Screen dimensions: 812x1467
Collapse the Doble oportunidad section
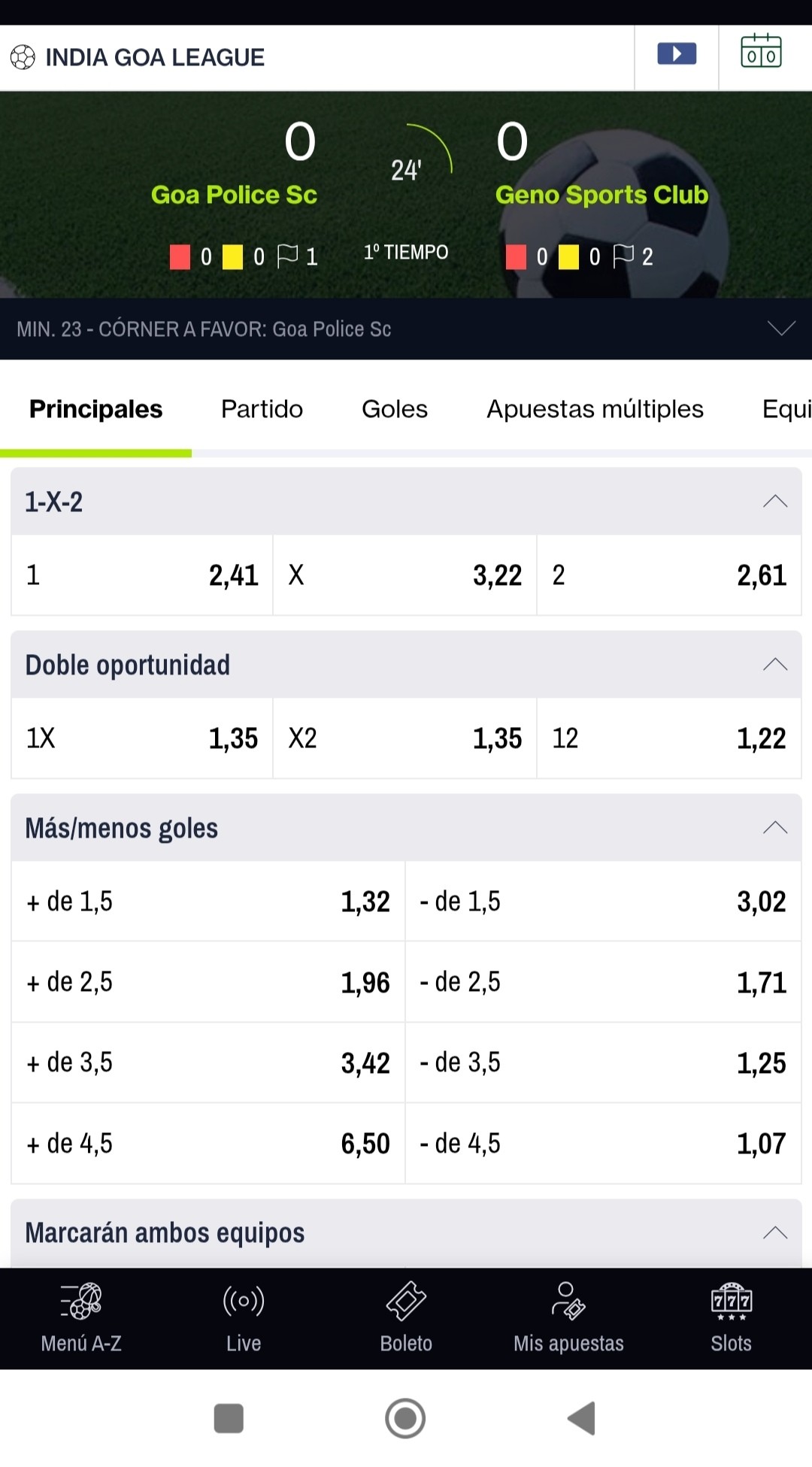click(x=775, y=665)
